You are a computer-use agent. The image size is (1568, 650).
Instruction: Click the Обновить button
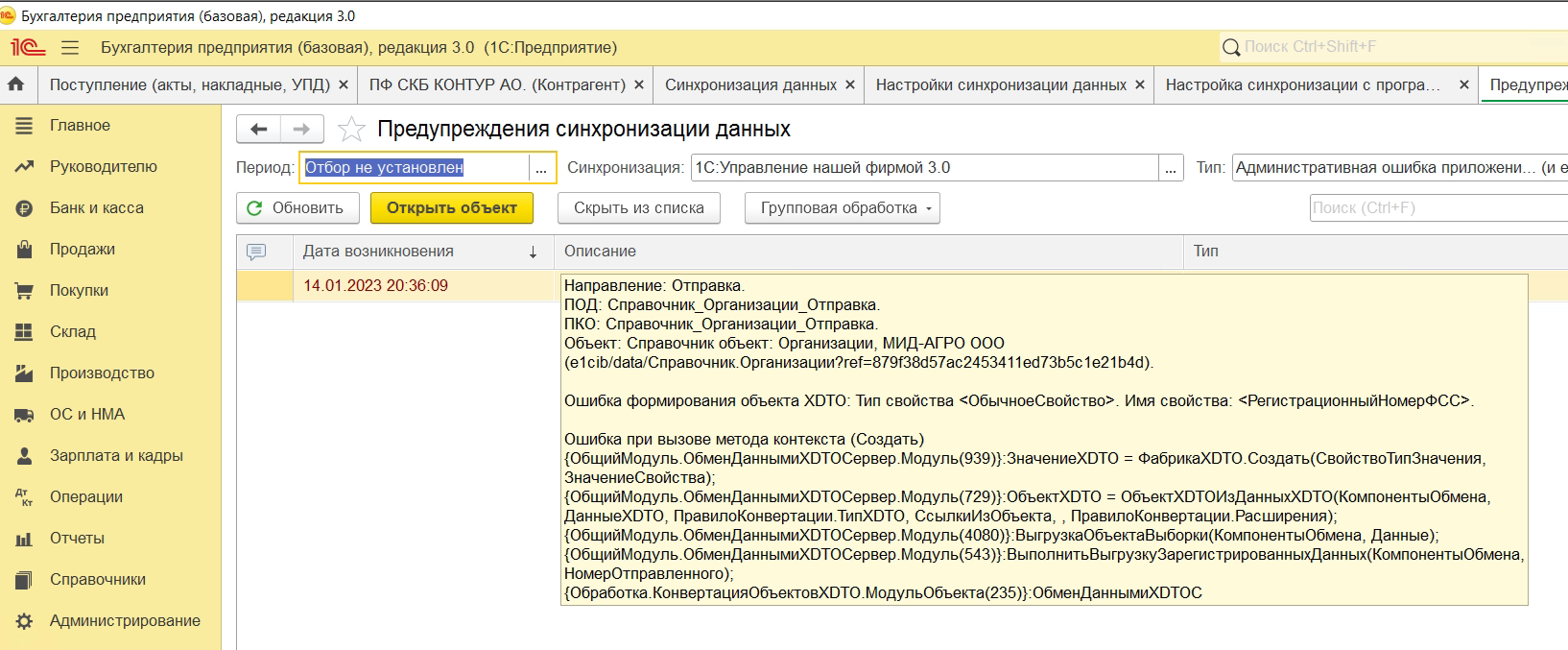pos(297,207)
